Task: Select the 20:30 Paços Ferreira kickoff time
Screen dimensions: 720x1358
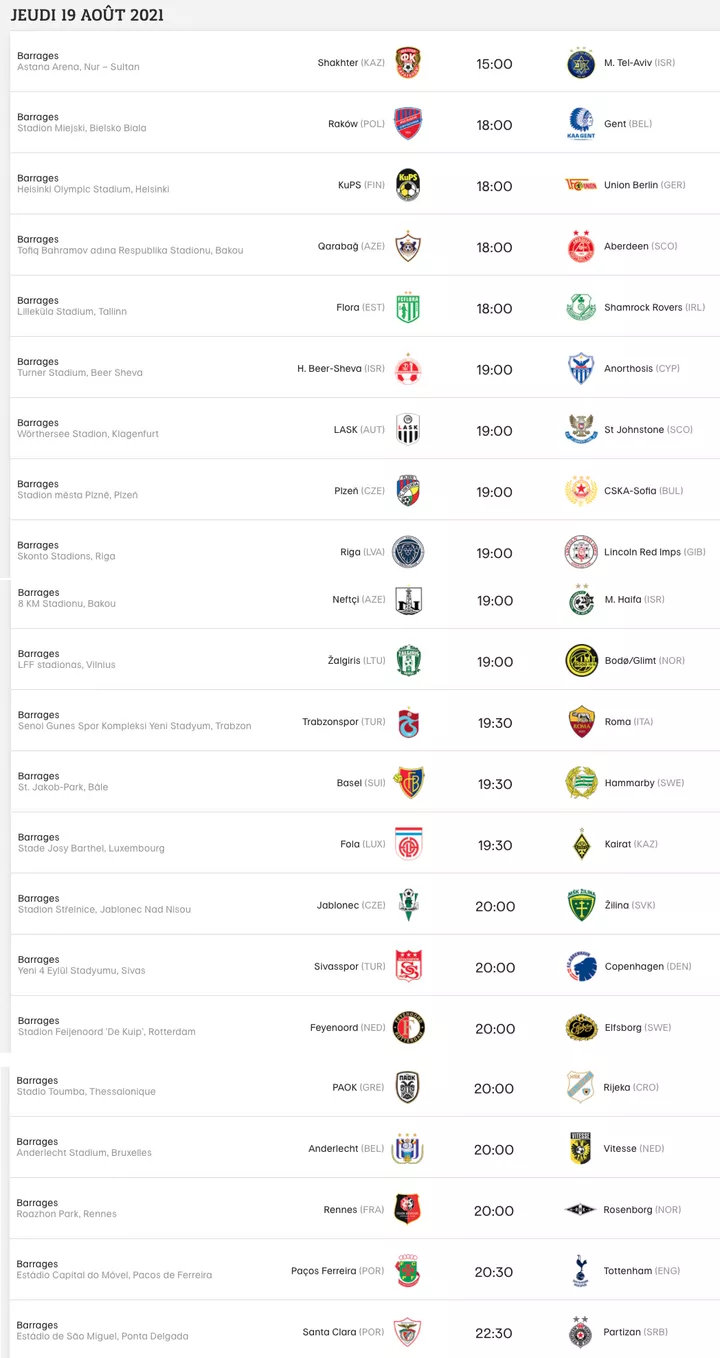Action: pos(494,1272)
